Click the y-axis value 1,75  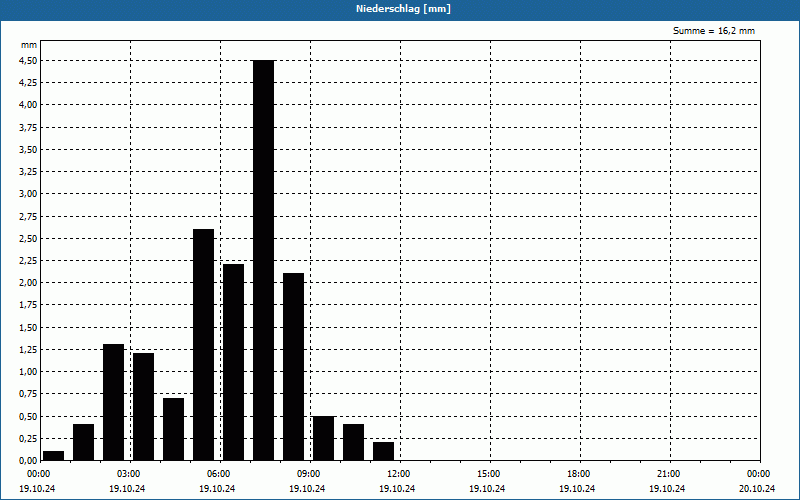coord(28,305)
